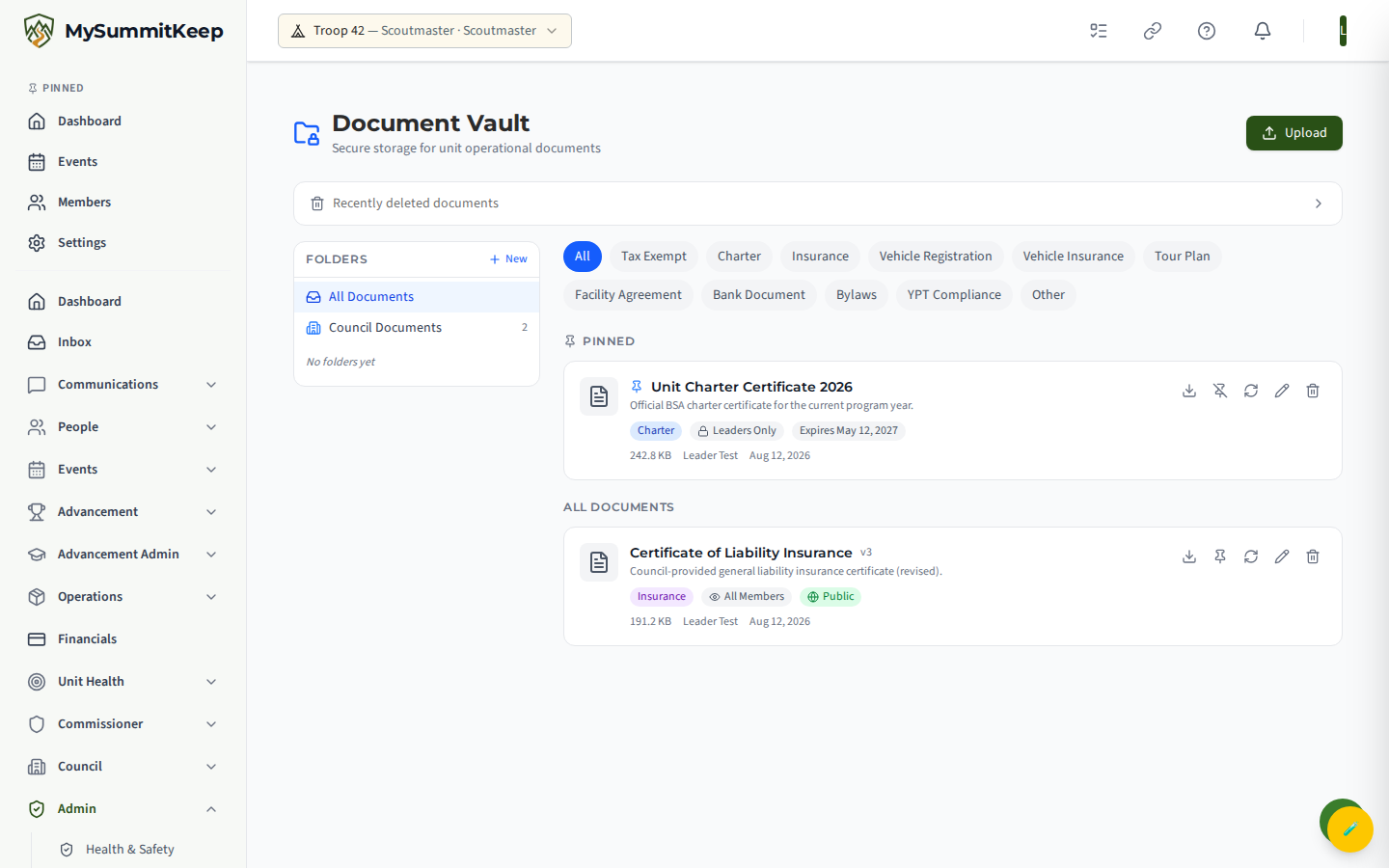Filter by Bank Document
This screenshot has width=1389, height=868.
(759, 295)
